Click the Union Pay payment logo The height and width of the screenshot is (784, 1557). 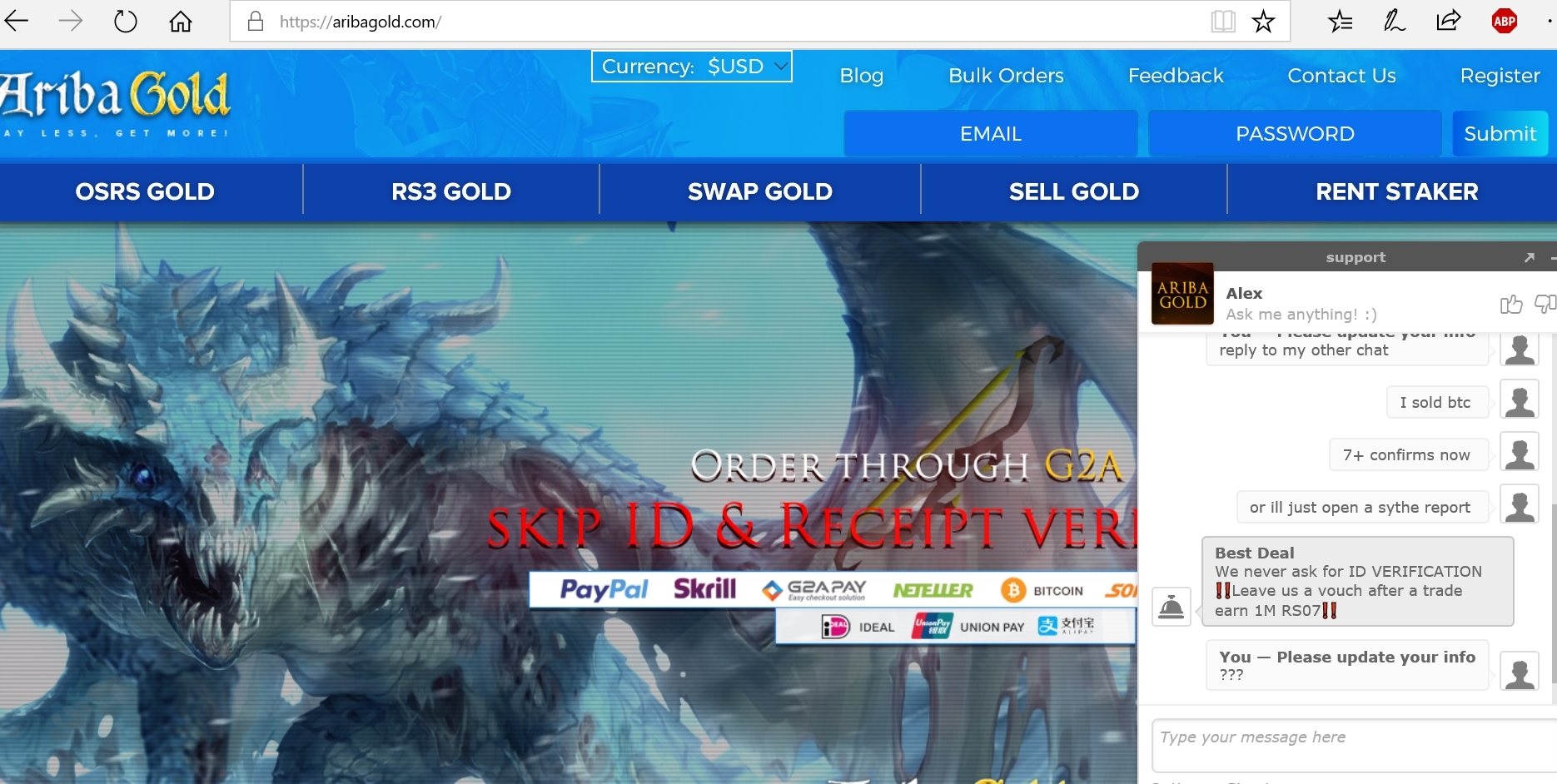968,627
